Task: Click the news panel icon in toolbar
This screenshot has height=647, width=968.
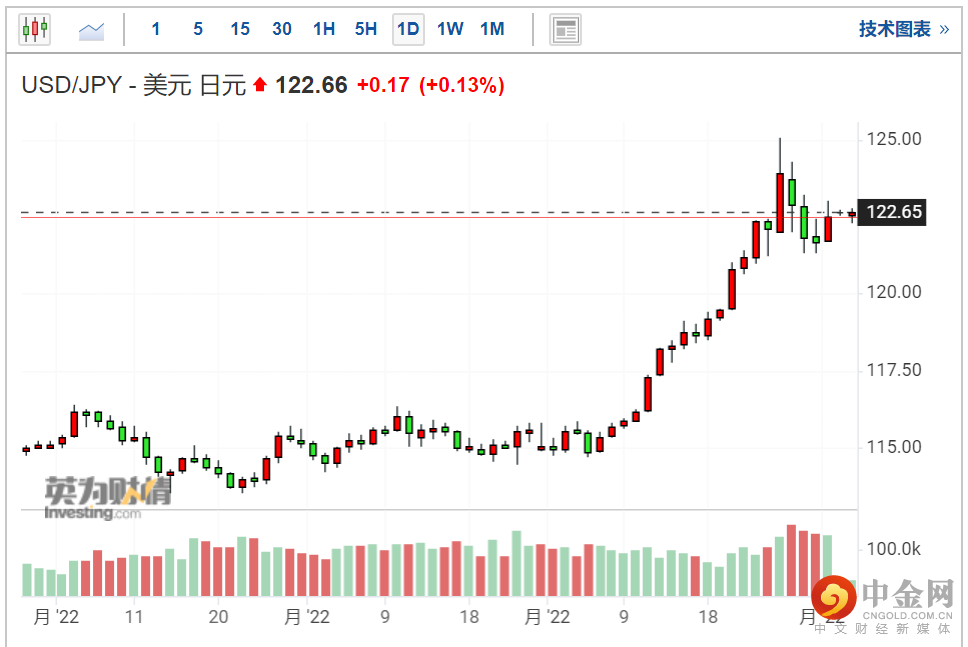Action: click(565, 30)
